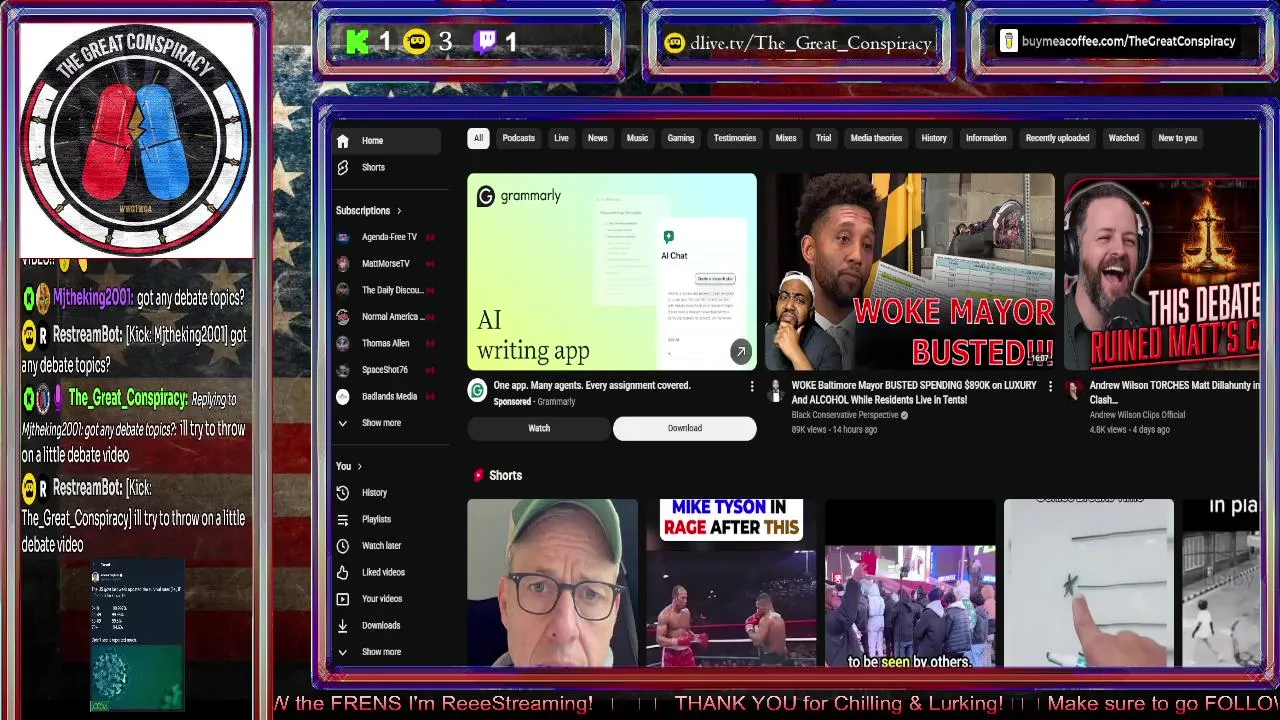1280x720 pixels.
Task: Select the Recently uploaded filter chip
Action: point(1057,138)
